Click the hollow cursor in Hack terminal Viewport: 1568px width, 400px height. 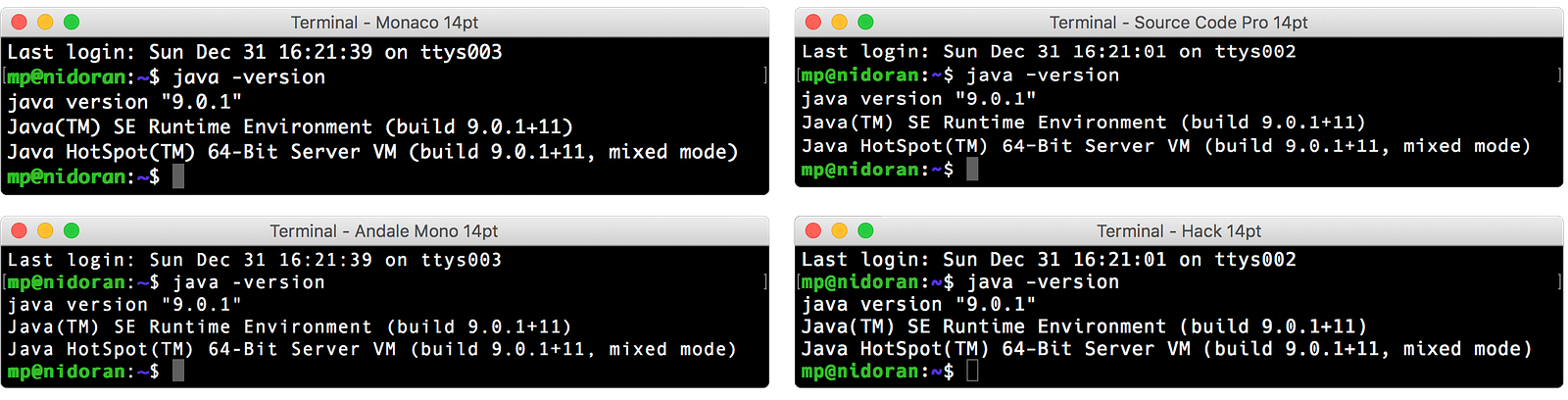click(972, 371)
